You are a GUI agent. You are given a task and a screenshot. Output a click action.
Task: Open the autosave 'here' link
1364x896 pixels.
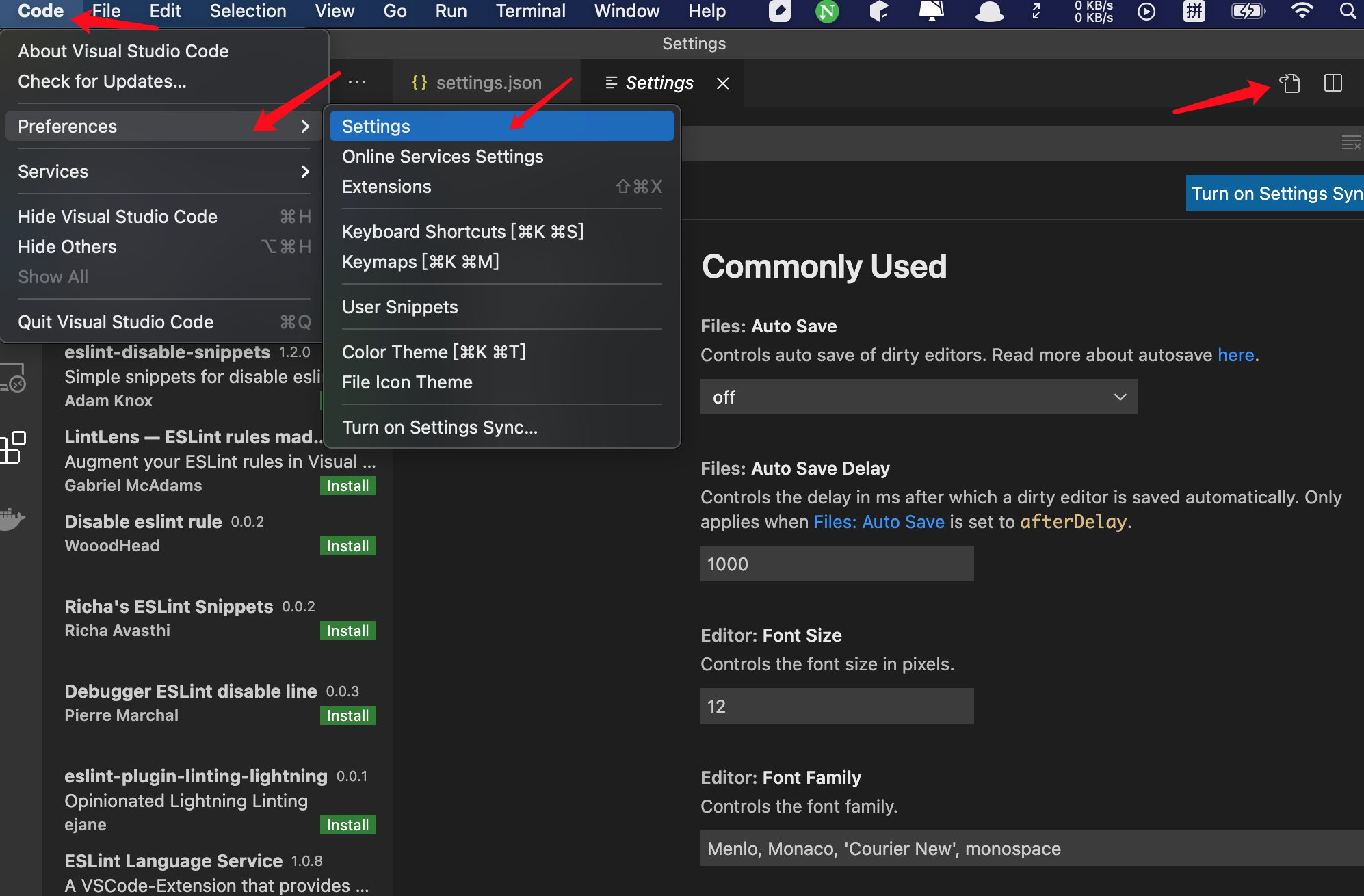coord(1235,355)
